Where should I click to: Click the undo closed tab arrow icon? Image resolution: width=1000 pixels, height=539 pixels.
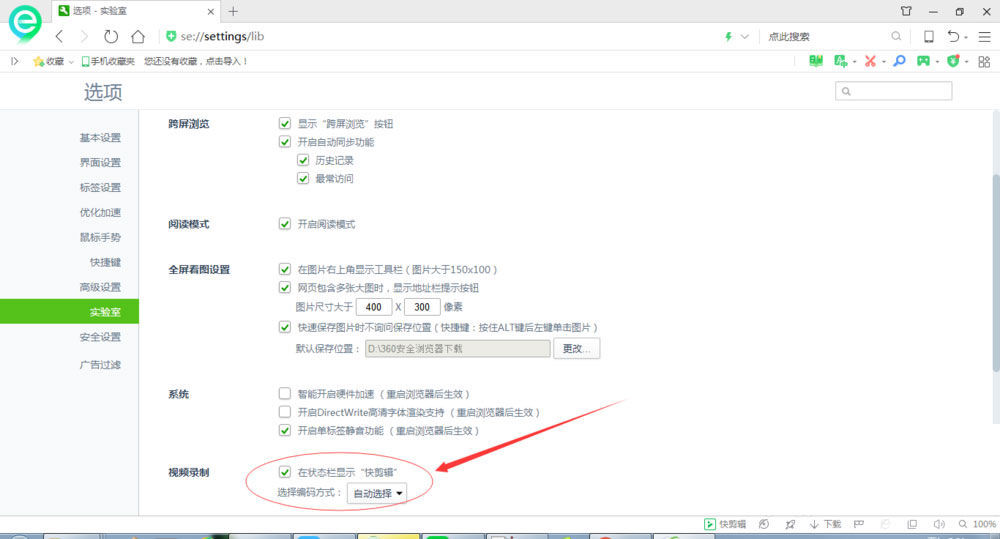[953, 36]
